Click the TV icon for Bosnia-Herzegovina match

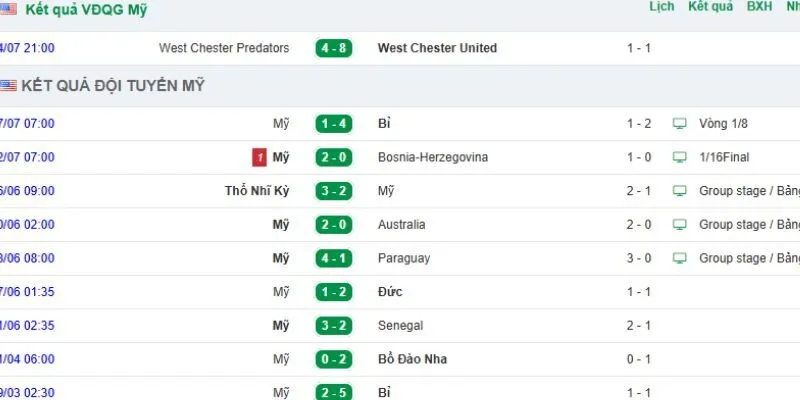point(679,157)
